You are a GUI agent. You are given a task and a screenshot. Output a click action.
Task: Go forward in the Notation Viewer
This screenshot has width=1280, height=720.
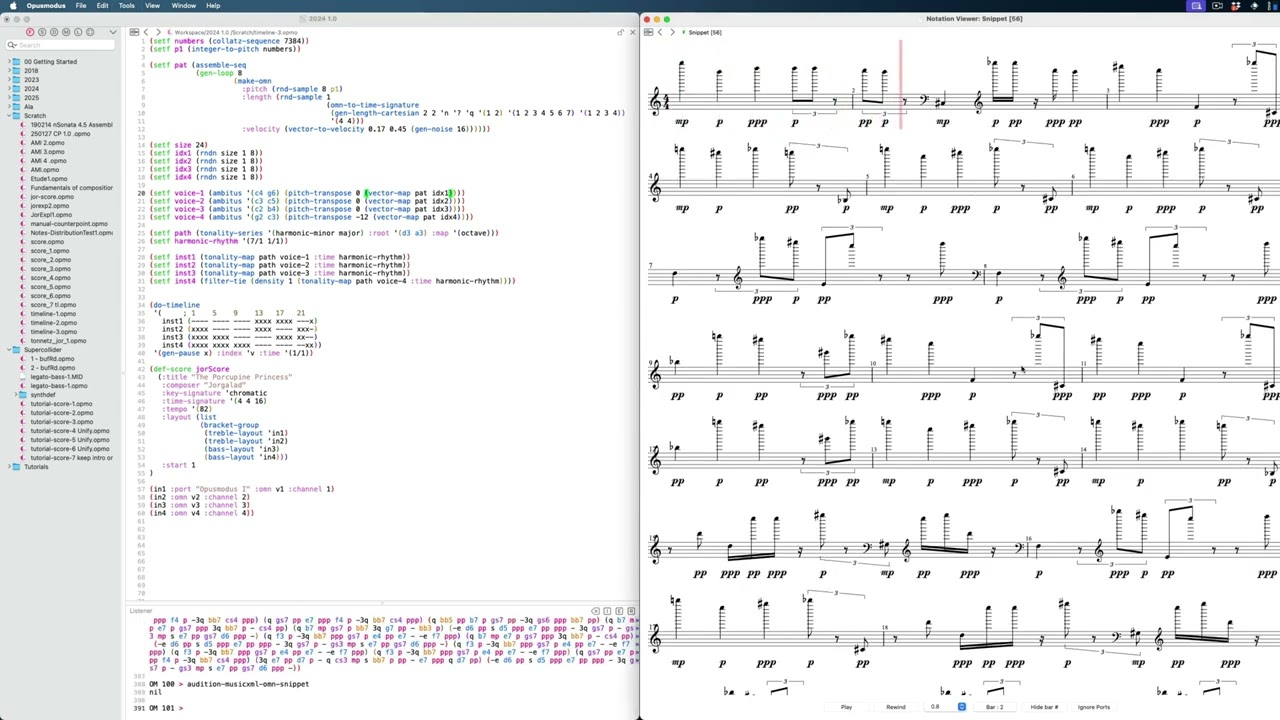[x=672, y=32]
